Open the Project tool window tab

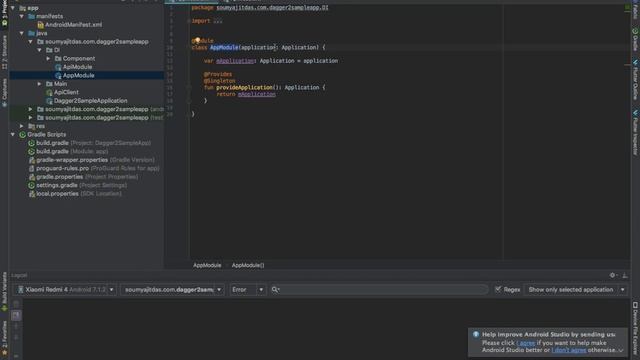click(x=4, y=13)
